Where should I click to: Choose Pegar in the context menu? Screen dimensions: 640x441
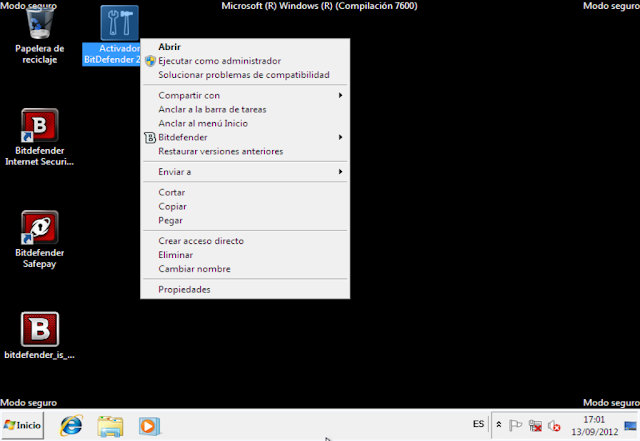click(245, 220)
